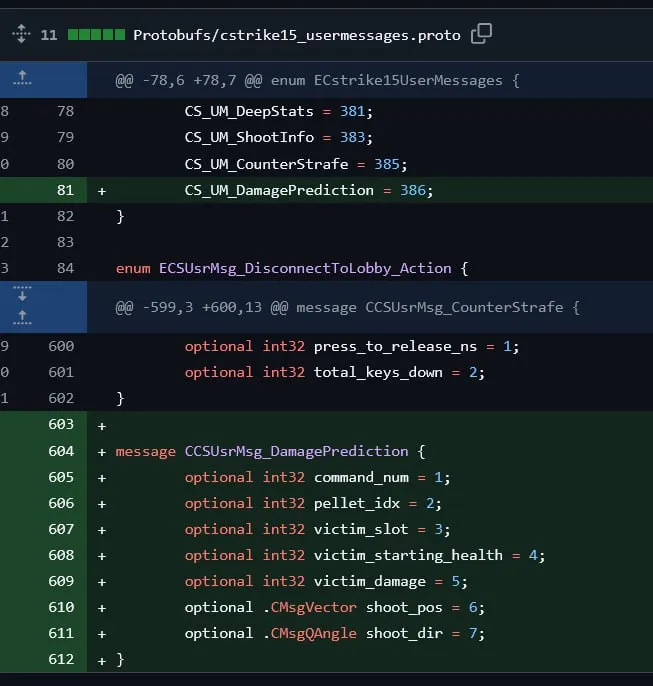Click ECSUsrMsg_DisconnectToLobby_Action enum name
The height and width of the screenshot is (686, 653).
(x=305, y=268)
